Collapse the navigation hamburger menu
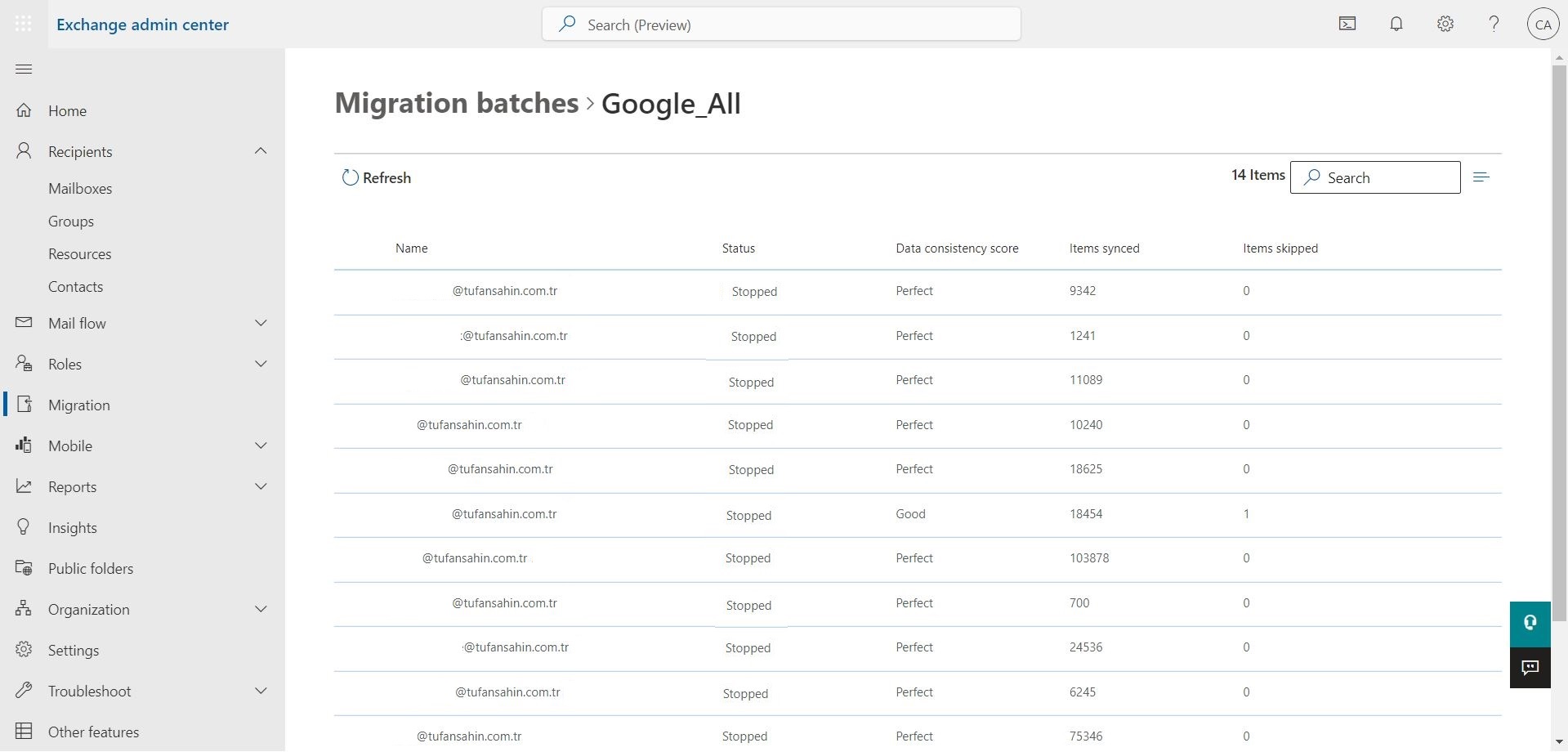Screen dimensions: 1568x752 tap(24, 69)
